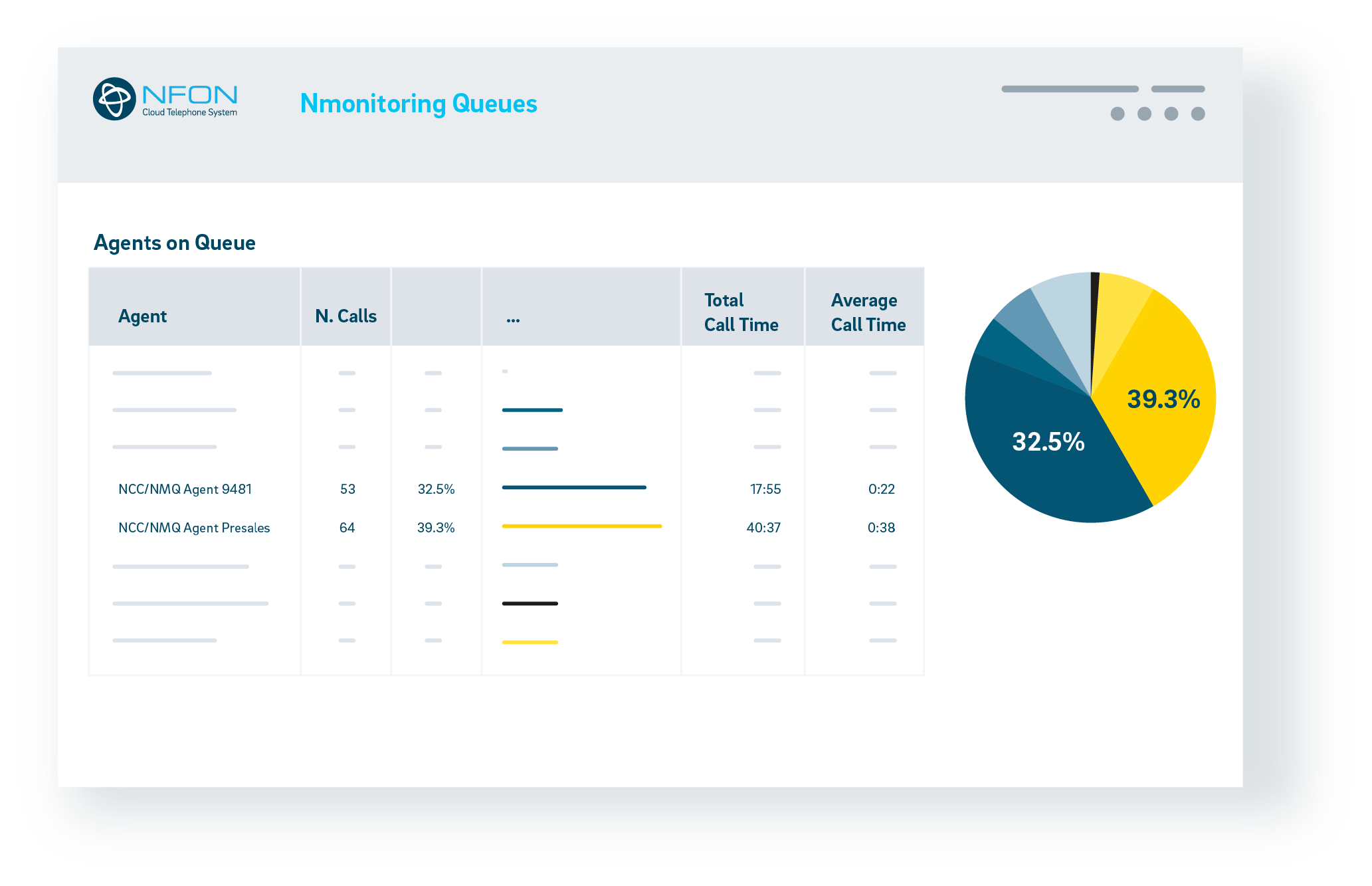The image size is (1372, 886).
Task: Click the Total Call Time header
Action: click(x=741, y=312)
